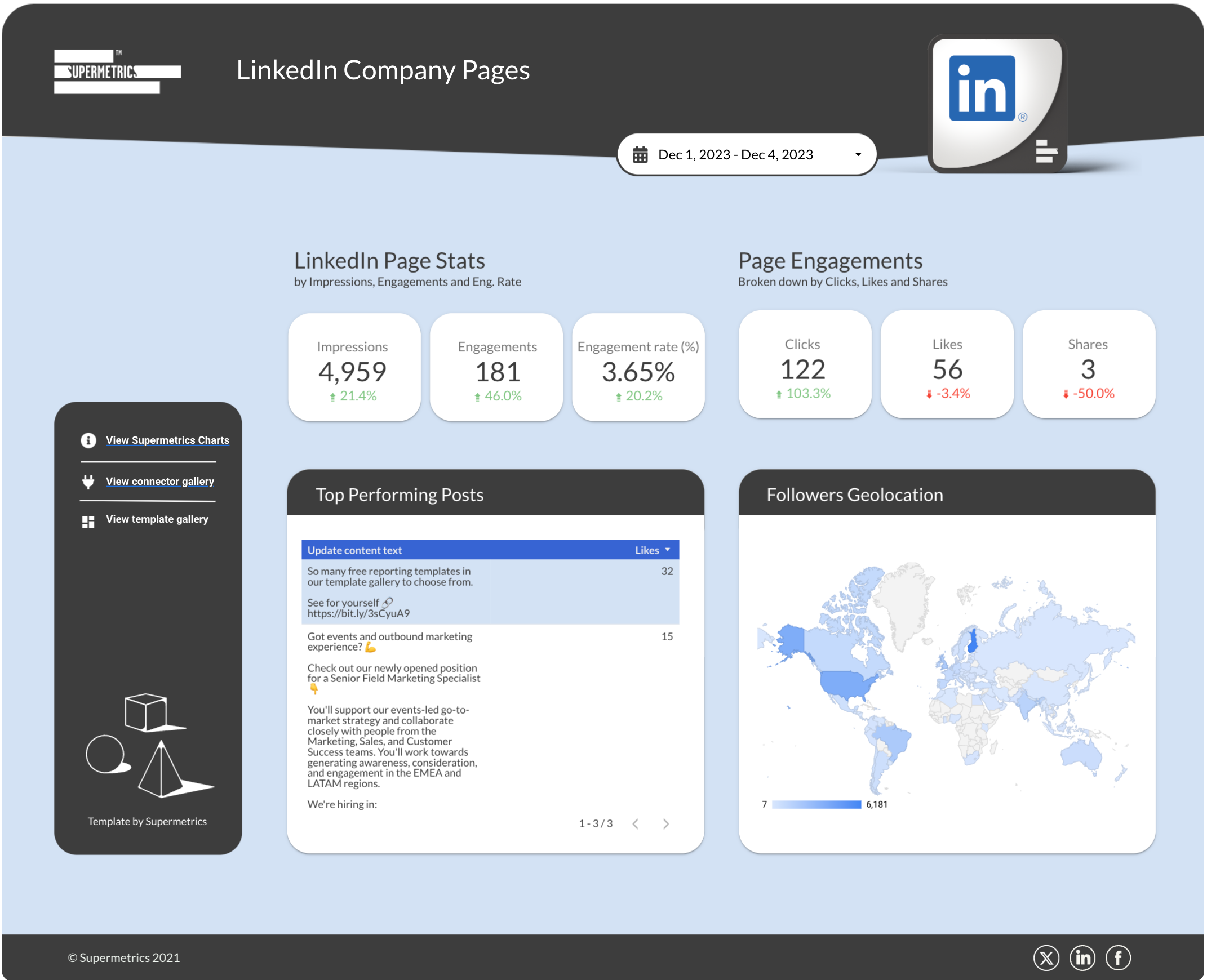Open the date range dropdown arrow
Viewport: 1207px width, 980px height.
pyautogui.click(x=858, y=155)
